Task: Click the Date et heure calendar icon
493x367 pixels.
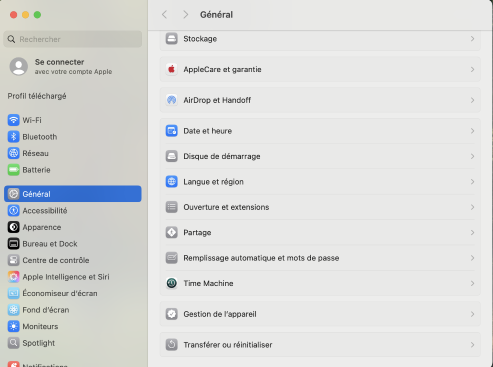Action: (172, 131)
